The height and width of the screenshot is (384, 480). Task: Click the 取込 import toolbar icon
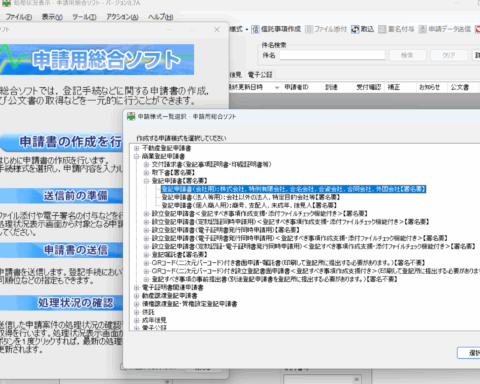[x=355, y=29]
